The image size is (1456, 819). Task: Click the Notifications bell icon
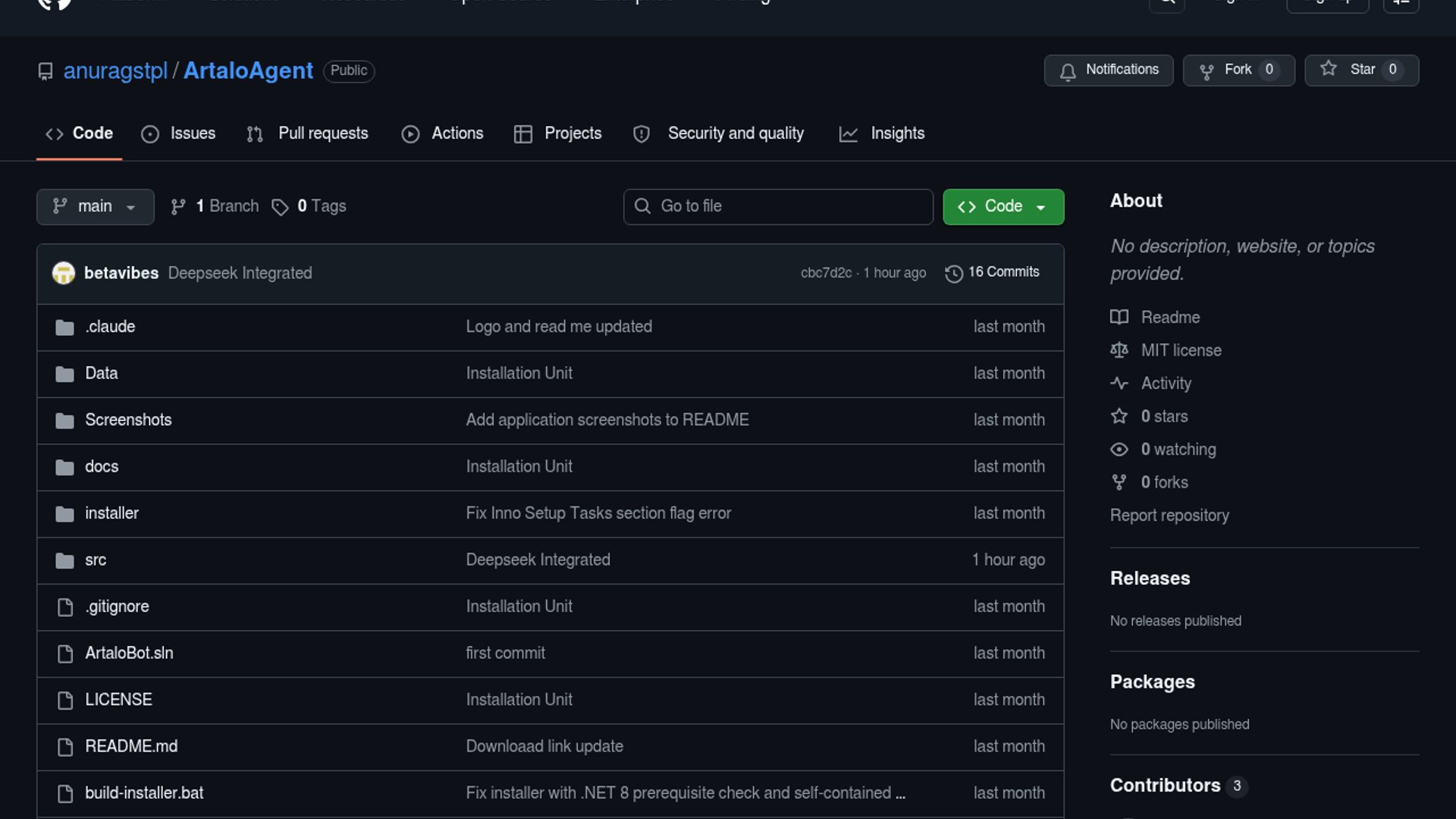coord(1068,71)
